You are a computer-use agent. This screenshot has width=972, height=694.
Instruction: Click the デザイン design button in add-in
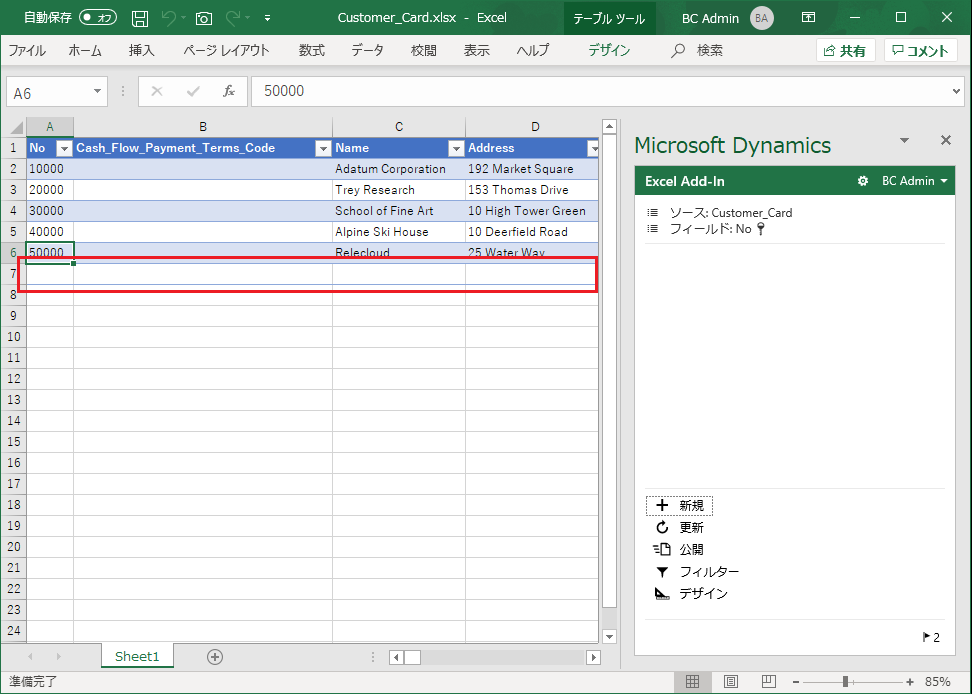tap(691, 594)
